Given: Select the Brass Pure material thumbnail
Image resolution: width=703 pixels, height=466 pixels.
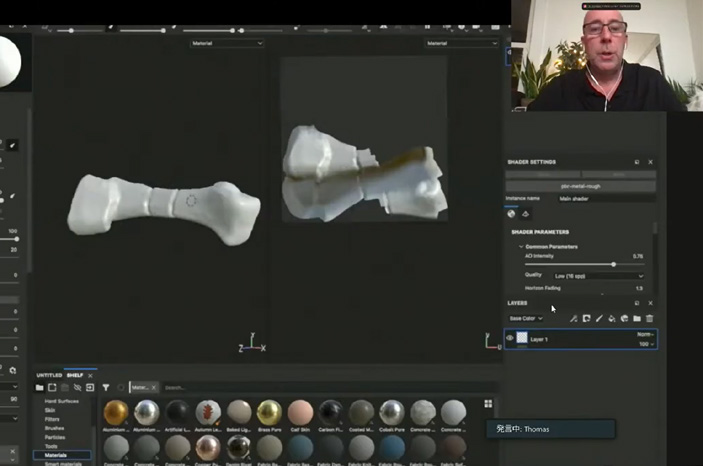Looking at the screenshot, I should pyautogui.click(x=268, y=412).
